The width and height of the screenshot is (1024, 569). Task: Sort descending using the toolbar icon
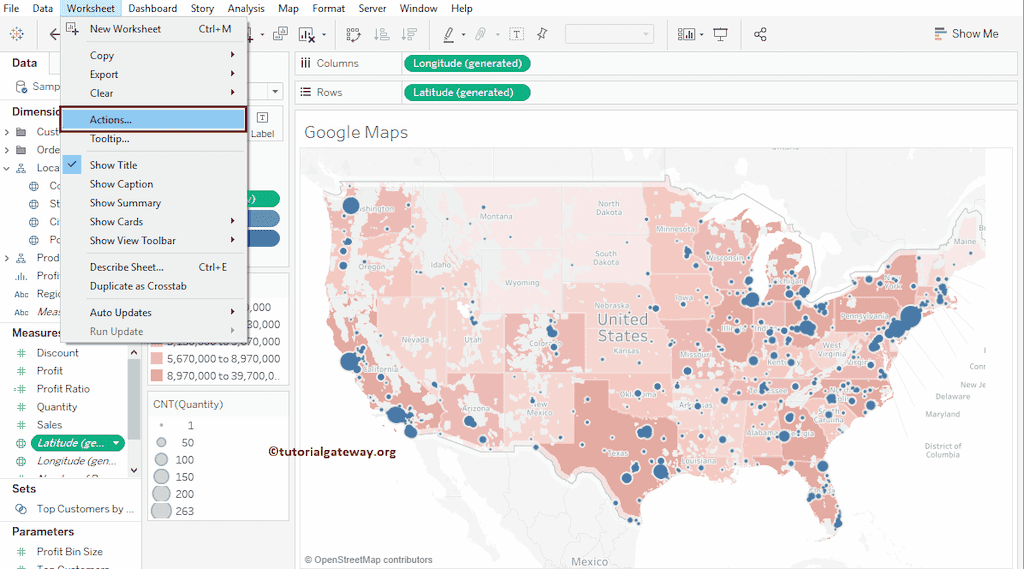[408, 34]
